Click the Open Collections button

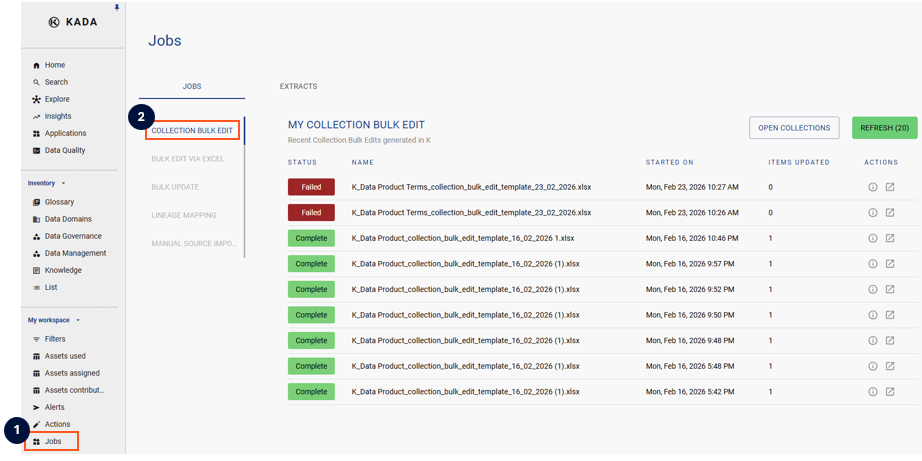tap(794, 128)
